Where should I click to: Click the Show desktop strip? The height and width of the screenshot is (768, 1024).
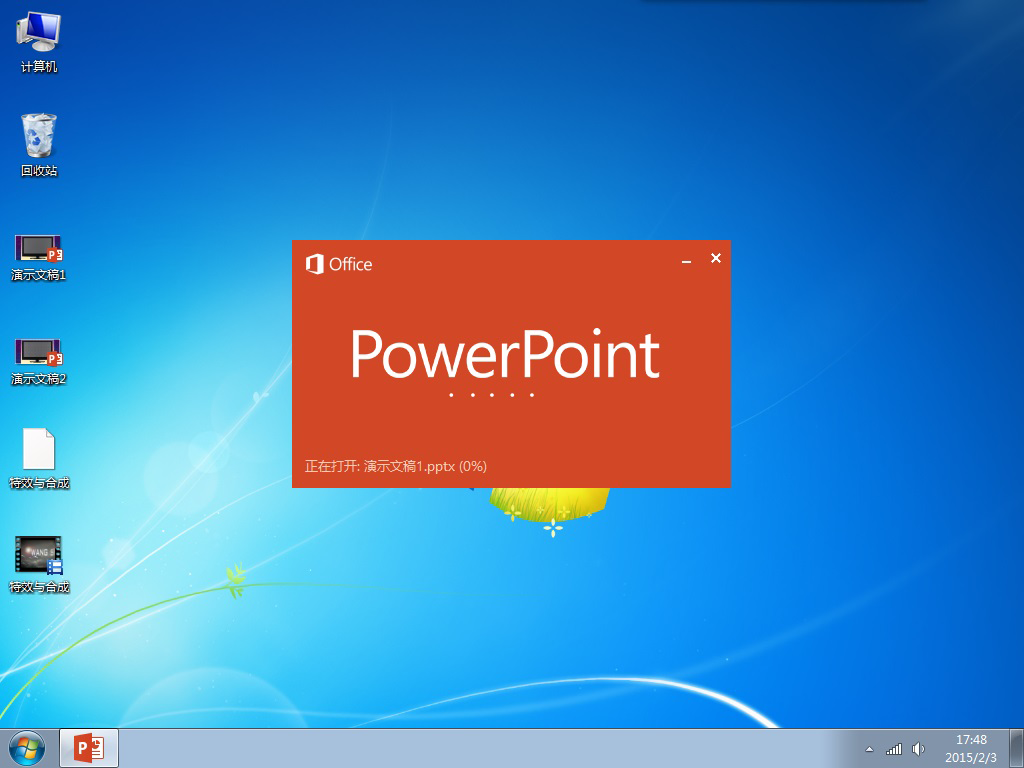click(1017, 748)
